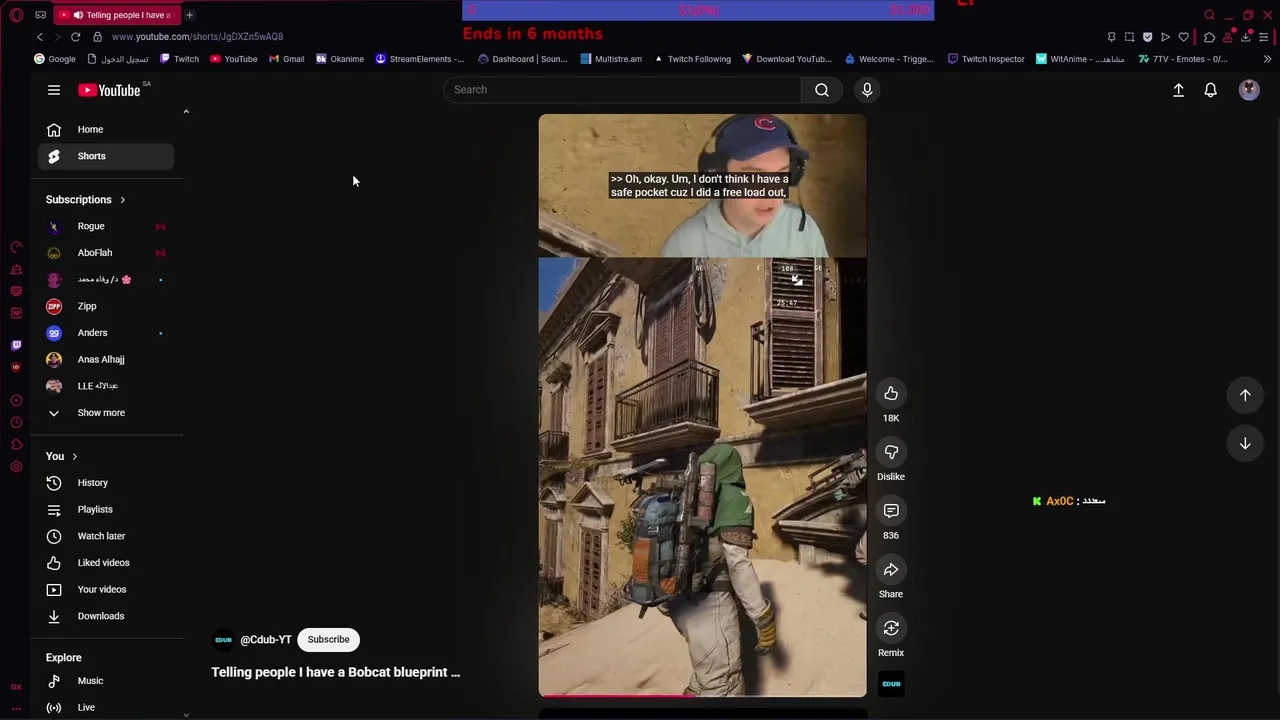Click the site security padlock
1280x720 pixels.
click(97, 37)
